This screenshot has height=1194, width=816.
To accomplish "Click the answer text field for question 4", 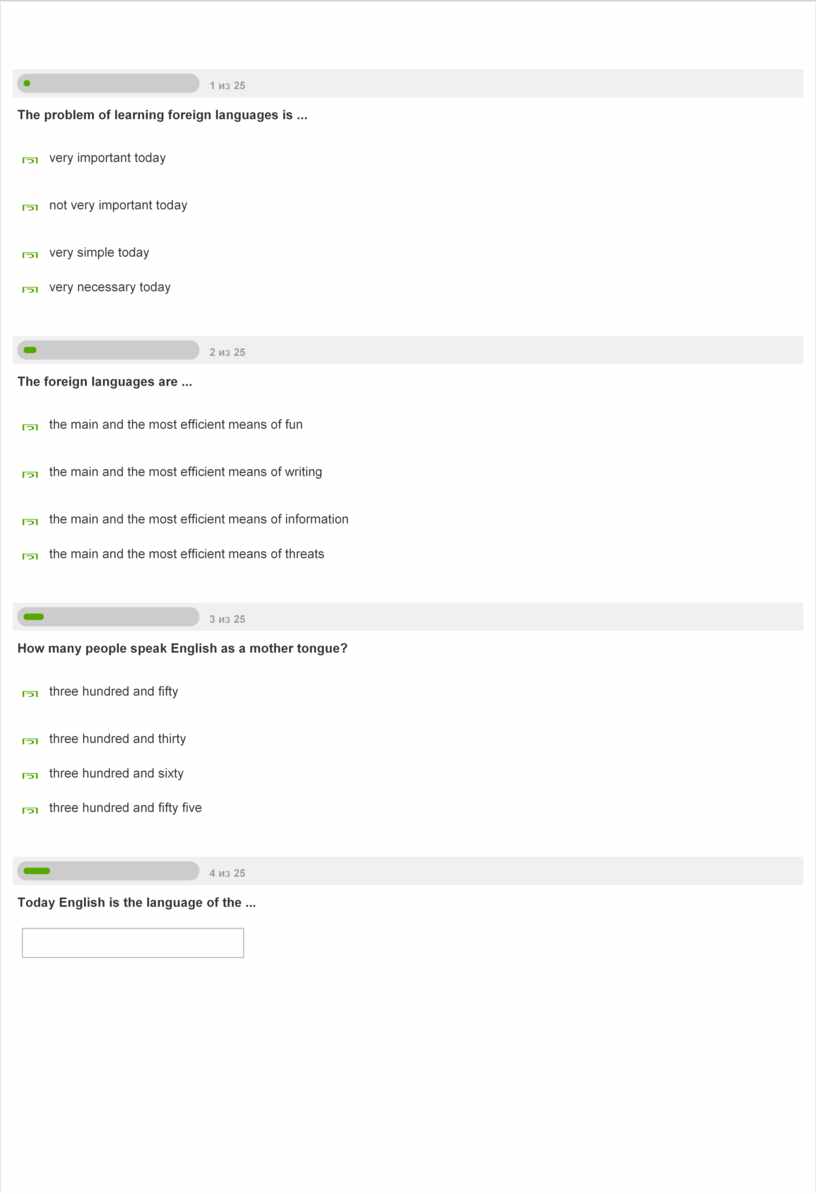I will 133,943.
